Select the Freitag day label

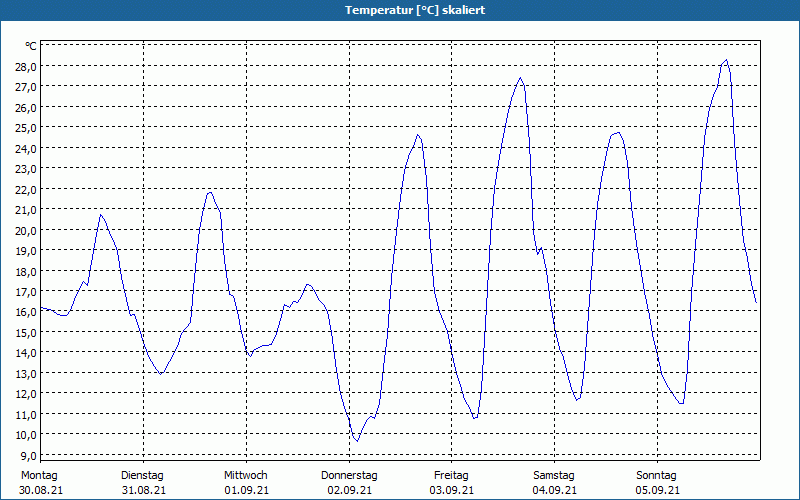(x=451, y=475)
